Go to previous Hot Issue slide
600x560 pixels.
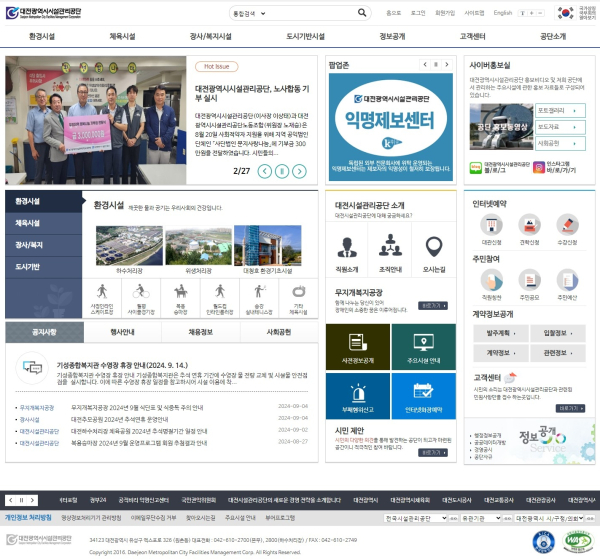click(264, 171)
